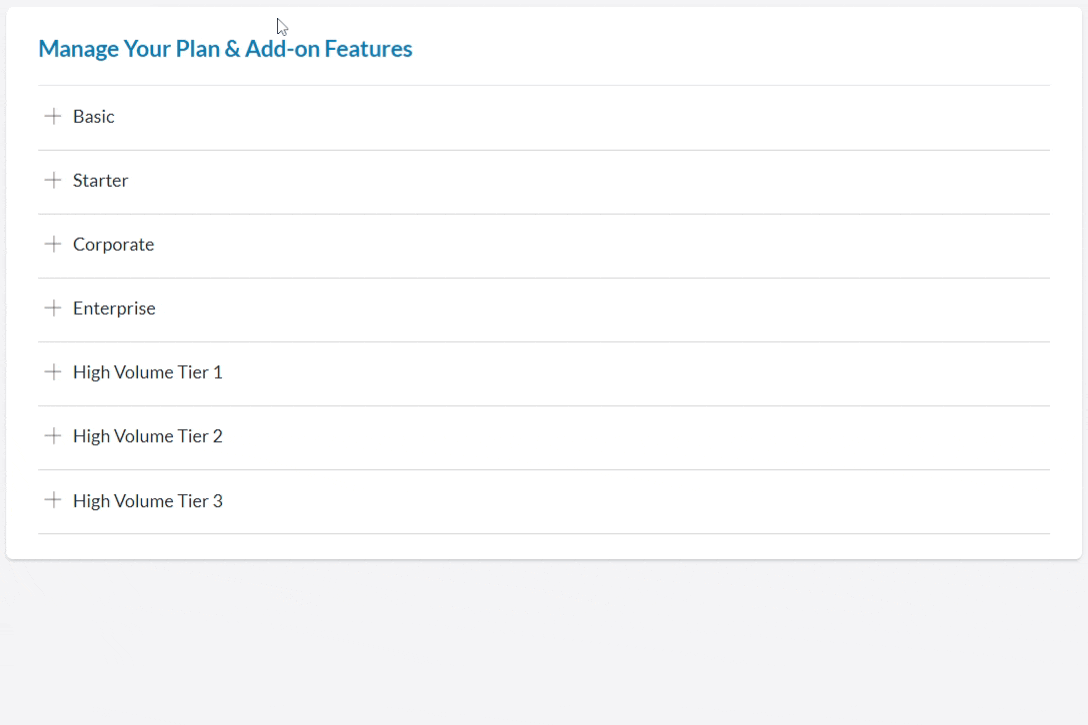
Task: Click the plus icon beside Basic
Action: point(53,116)
